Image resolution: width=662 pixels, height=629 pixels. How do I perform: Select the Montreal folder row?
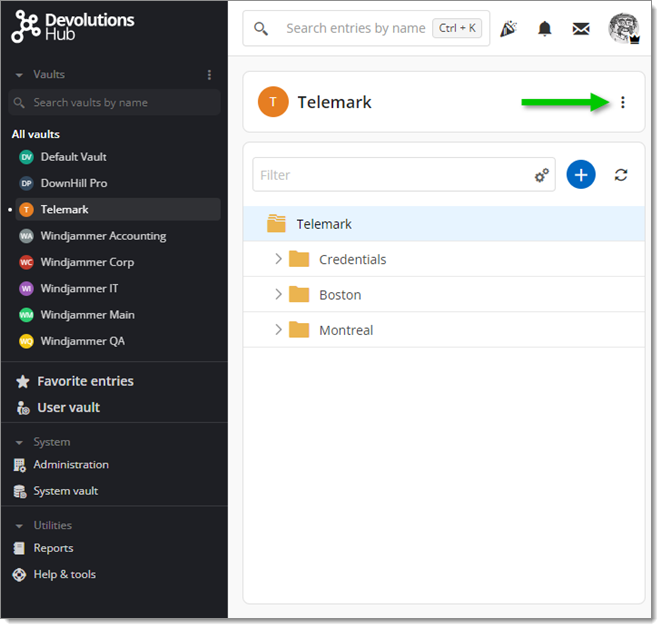[x=444, y=330]
